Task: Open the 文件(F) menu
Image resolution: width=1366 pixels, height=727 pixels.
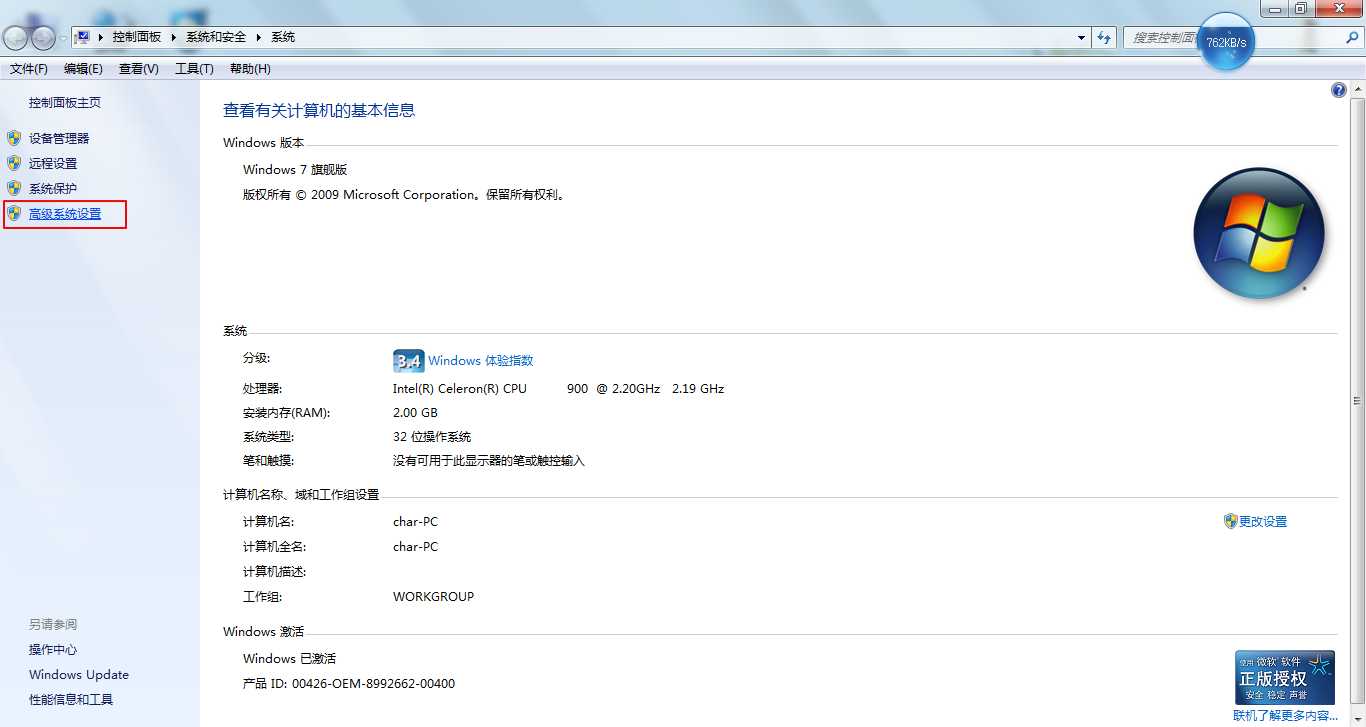Action: [x=29, y=69]
